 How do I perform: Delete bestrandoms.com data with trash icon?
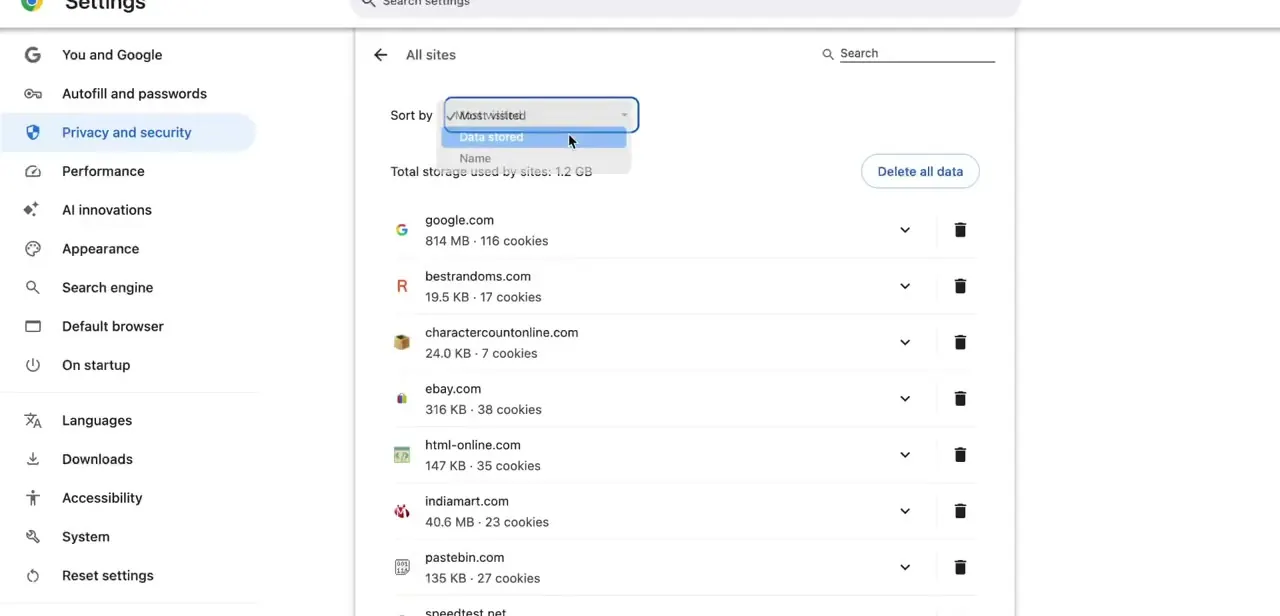pyautogui.click(x=960, y=286)
